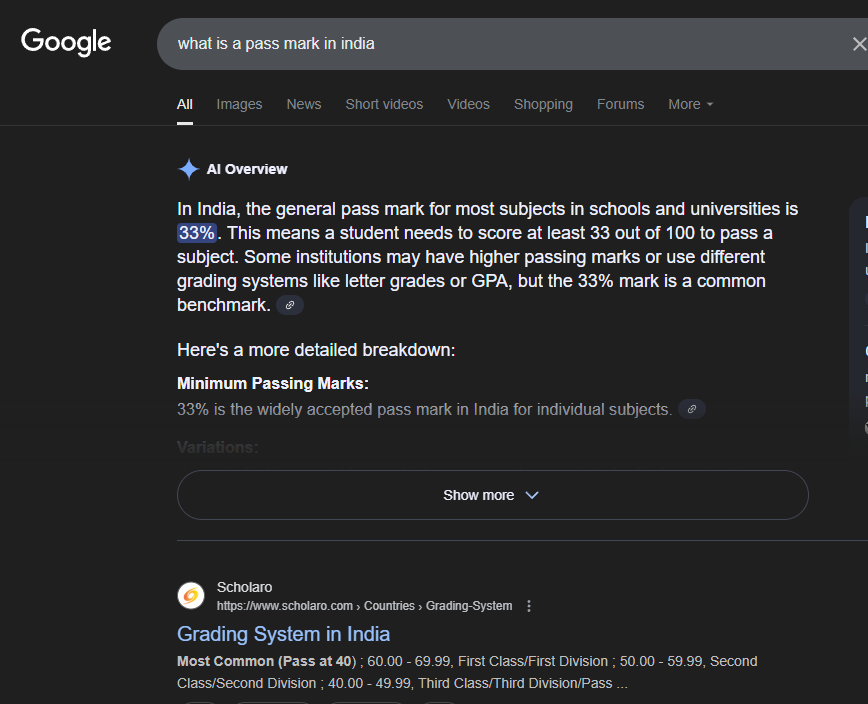This screenshot has width=868, height=704.
Task: Click 'Here's a more detailed breakdown:' text
Action: 316,350
